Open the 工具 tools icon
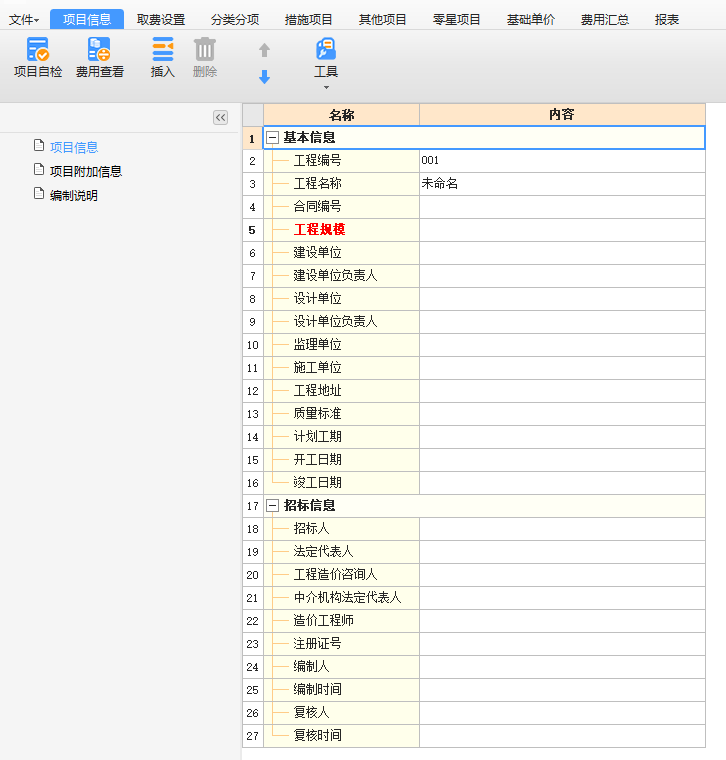Image resolution: width=726 pixels, height=760 pixels. [326, 49]
